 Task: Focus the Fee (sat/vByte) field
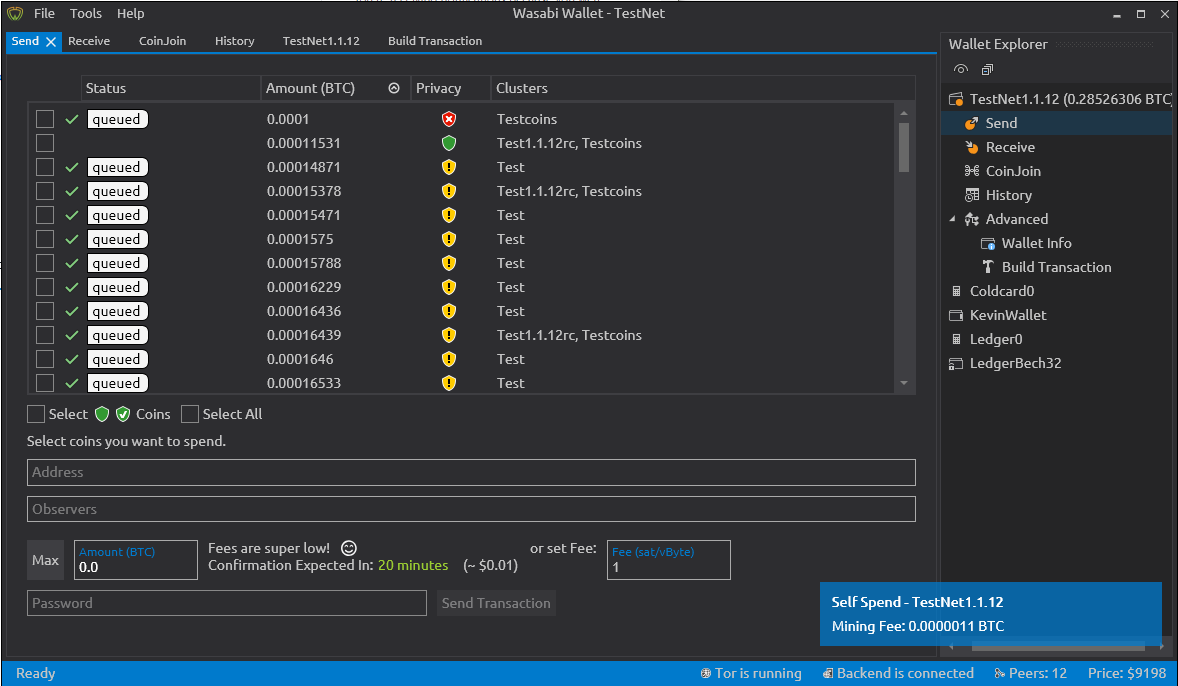pyautogui.click(x=669, y=561)
